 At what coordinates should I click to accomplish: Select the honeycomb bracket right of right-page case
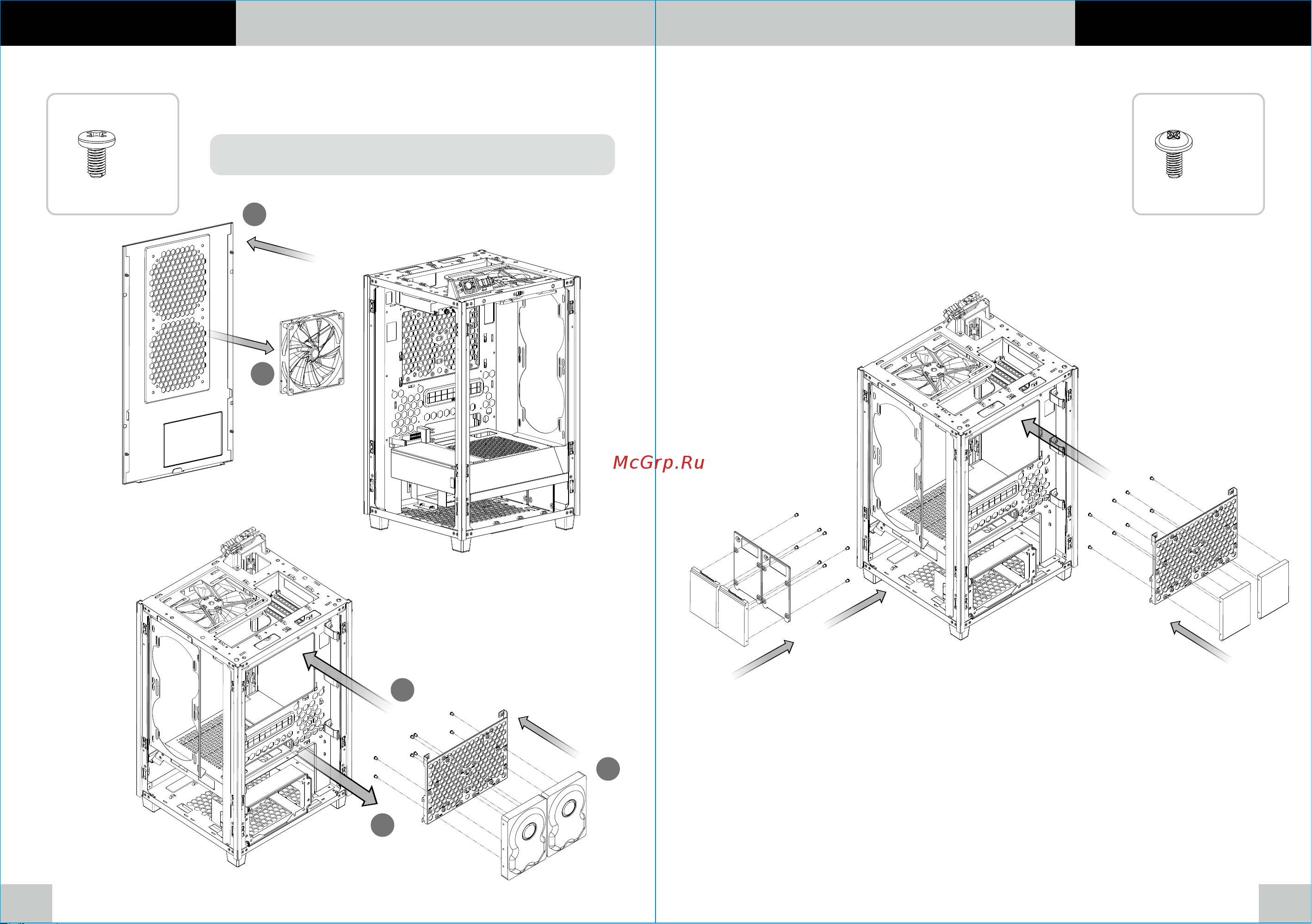[1194, 546]
